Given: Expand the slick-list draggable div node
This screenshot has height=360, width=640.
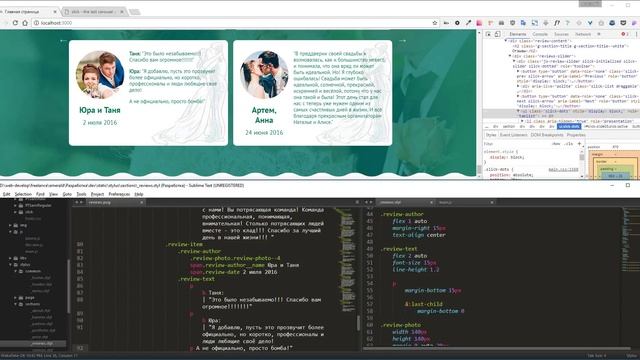Looking at the screenshot, I should coord(518,86).
